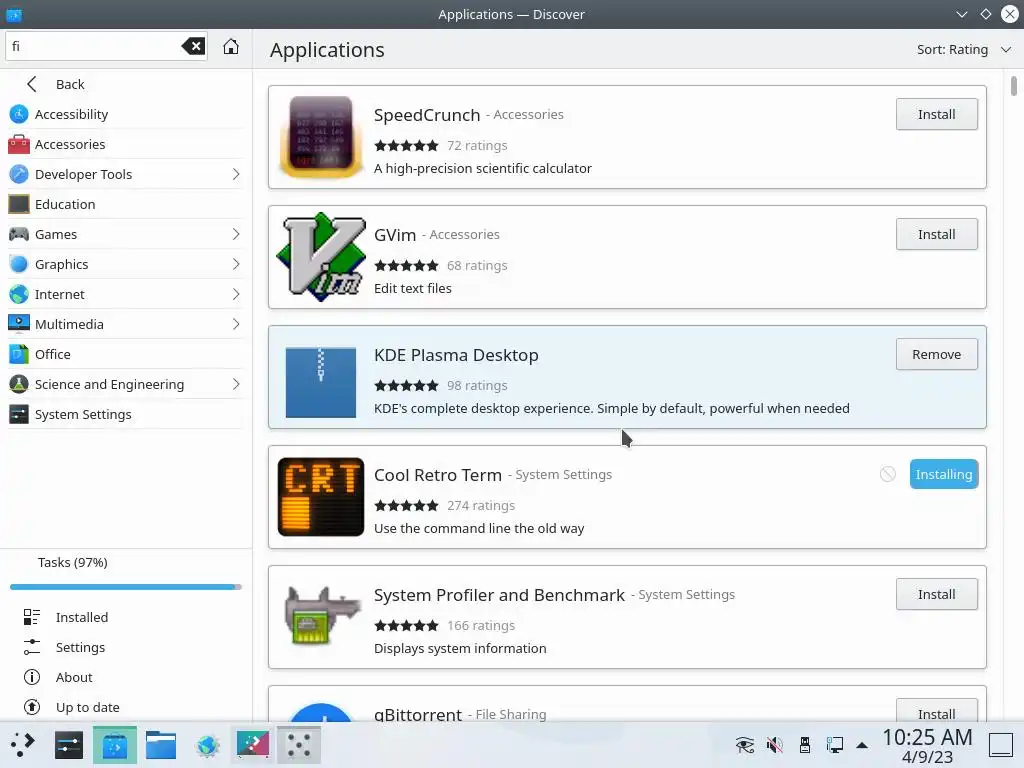The image size is (1024, 768).
Task: Open the Sort: Rating dropdown
Action: [x=963, y=50]
